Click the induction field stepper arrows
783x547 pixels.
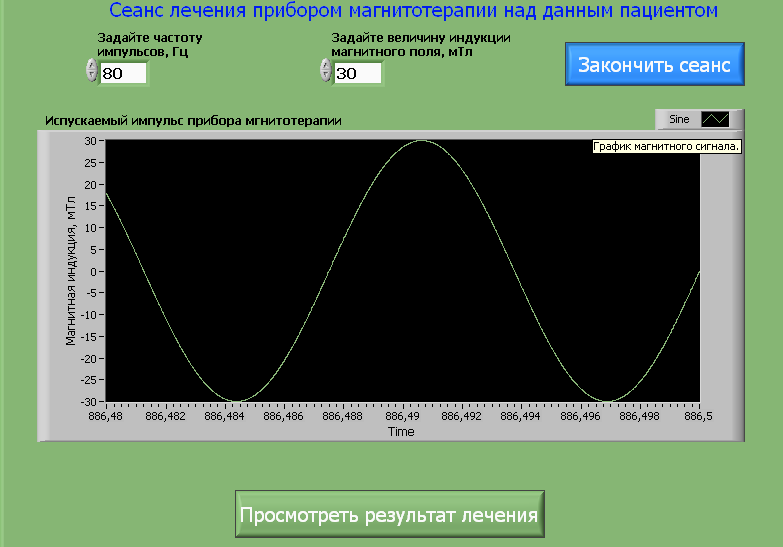click(x=326, y=70)
